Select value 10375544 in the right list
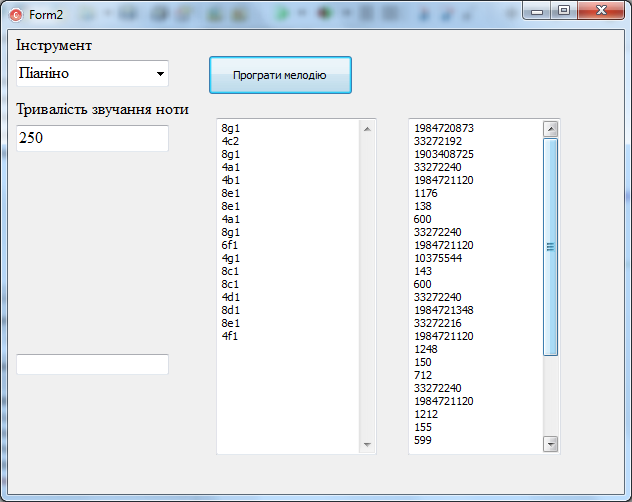This screenshot has width=632, height=502. coord(438,258)
